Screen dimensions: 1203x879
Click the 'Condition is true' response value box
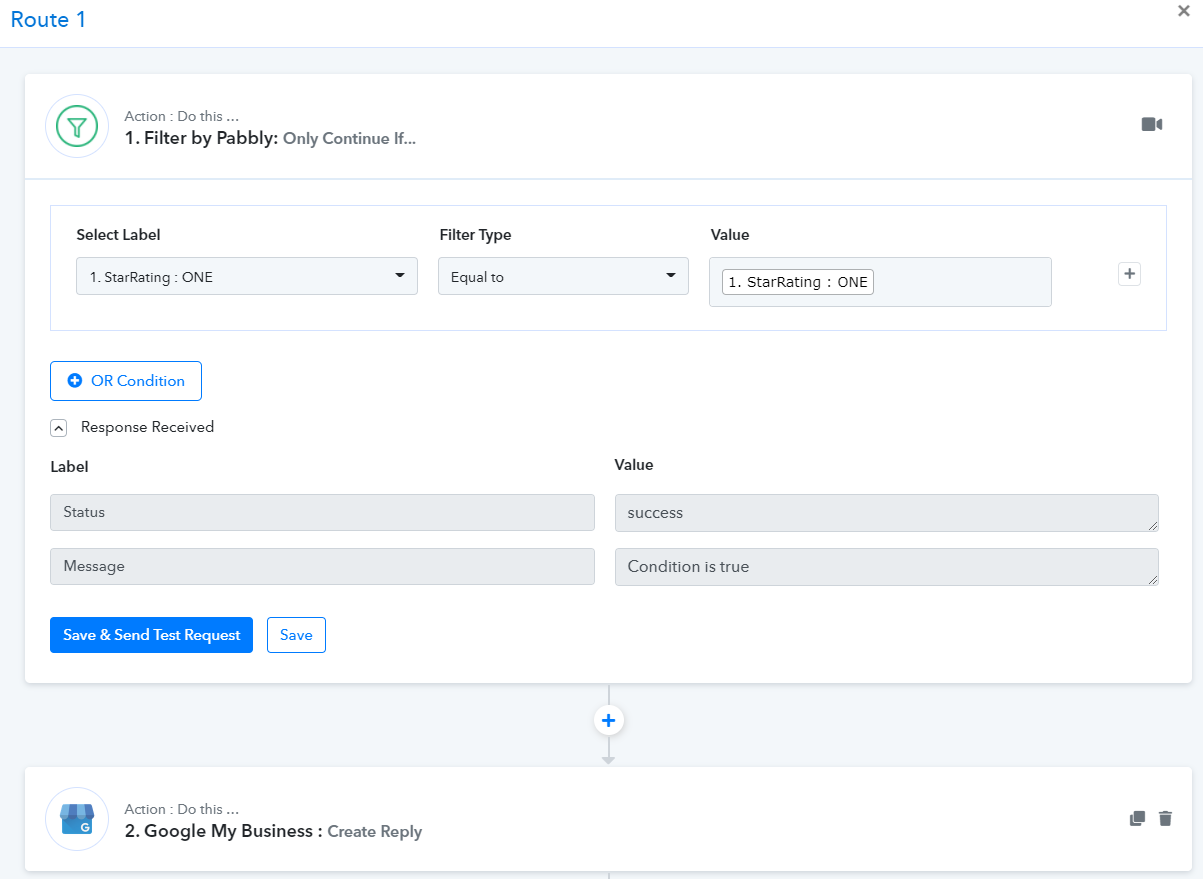pyautogui.click(x=886, y=567)
